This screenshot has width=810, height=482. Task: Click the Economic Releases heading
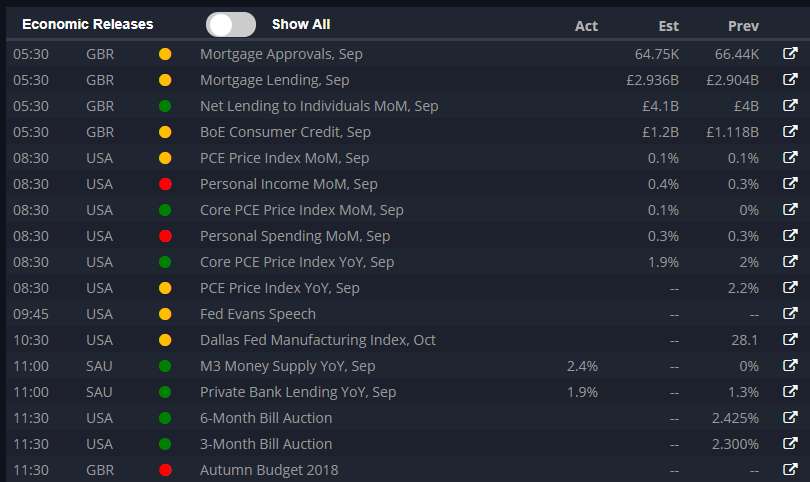point(88,24)
